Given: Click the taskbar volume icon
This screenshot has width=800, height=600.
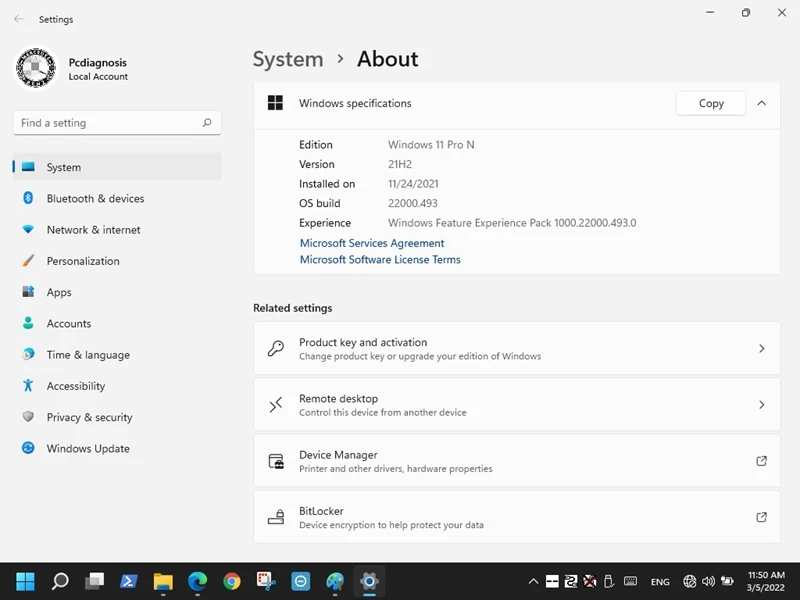Looking at the screenshot, I should (708, 581).
